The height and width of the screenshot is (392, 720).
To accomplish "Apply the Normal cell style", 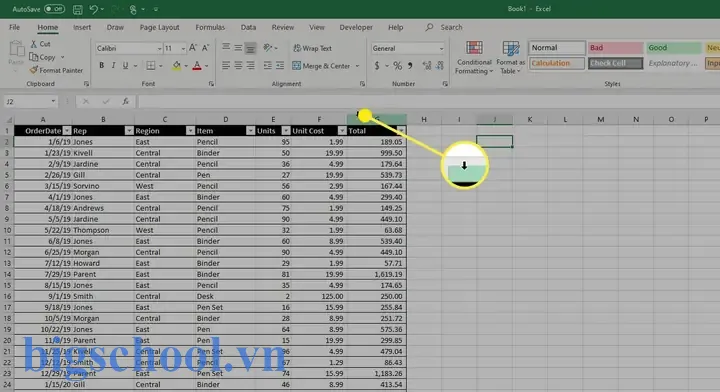I will pos(557,48).
